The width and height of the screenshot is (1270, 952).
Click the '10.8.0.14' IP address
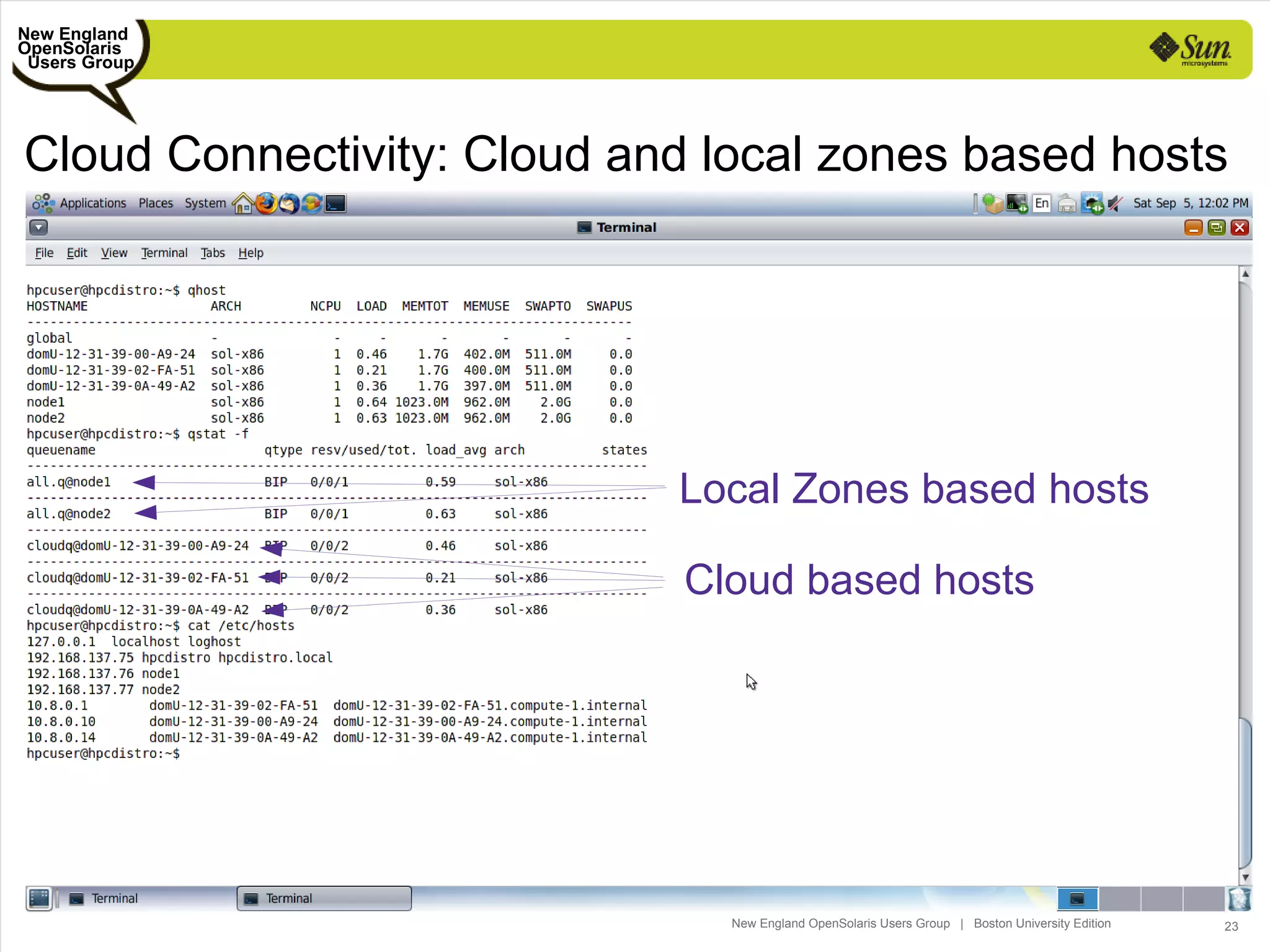tap(61, 738)
